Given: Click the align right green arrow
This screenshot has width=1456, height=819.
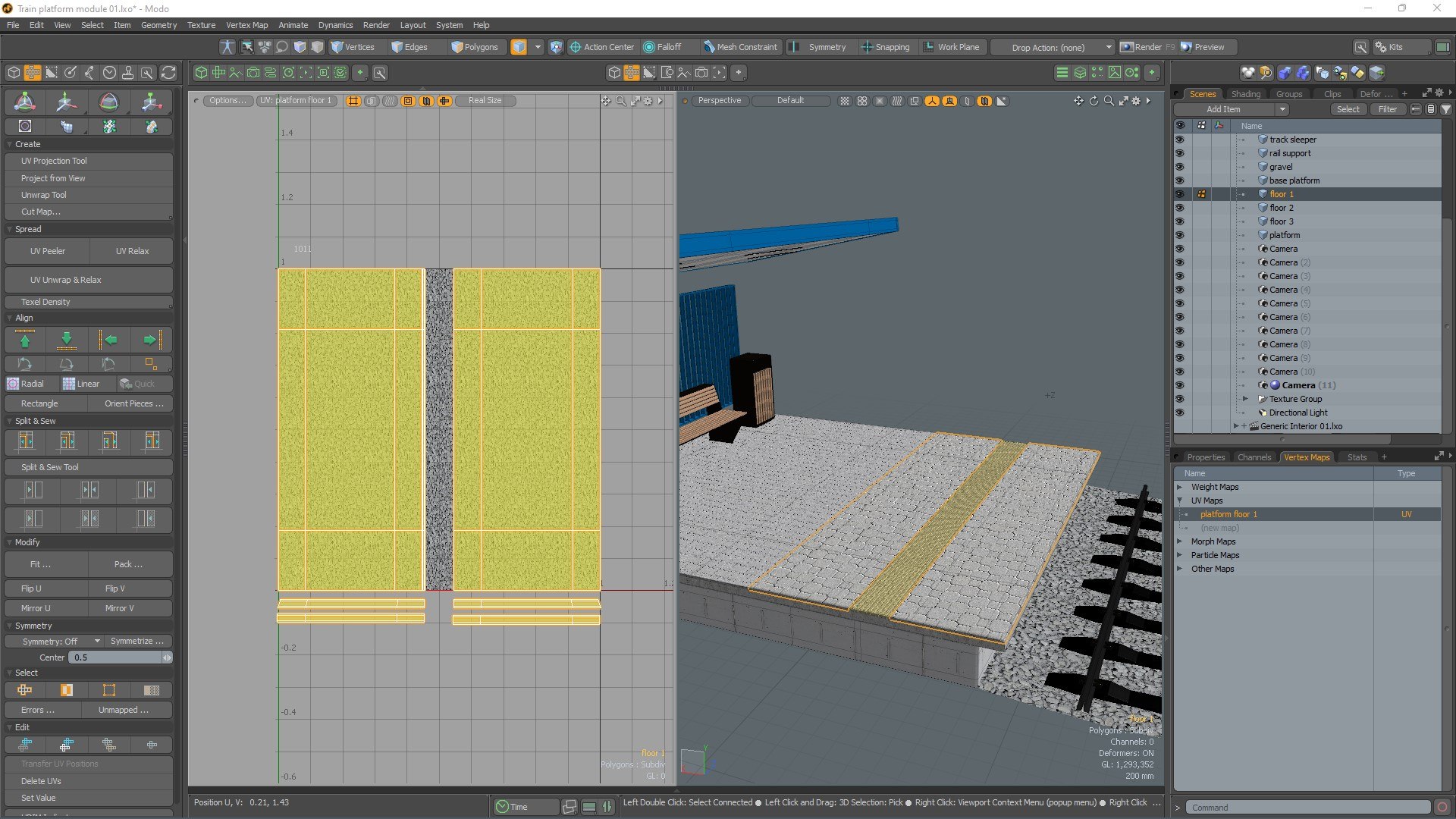Looking at the screenshot, I should tap(151, 340).
